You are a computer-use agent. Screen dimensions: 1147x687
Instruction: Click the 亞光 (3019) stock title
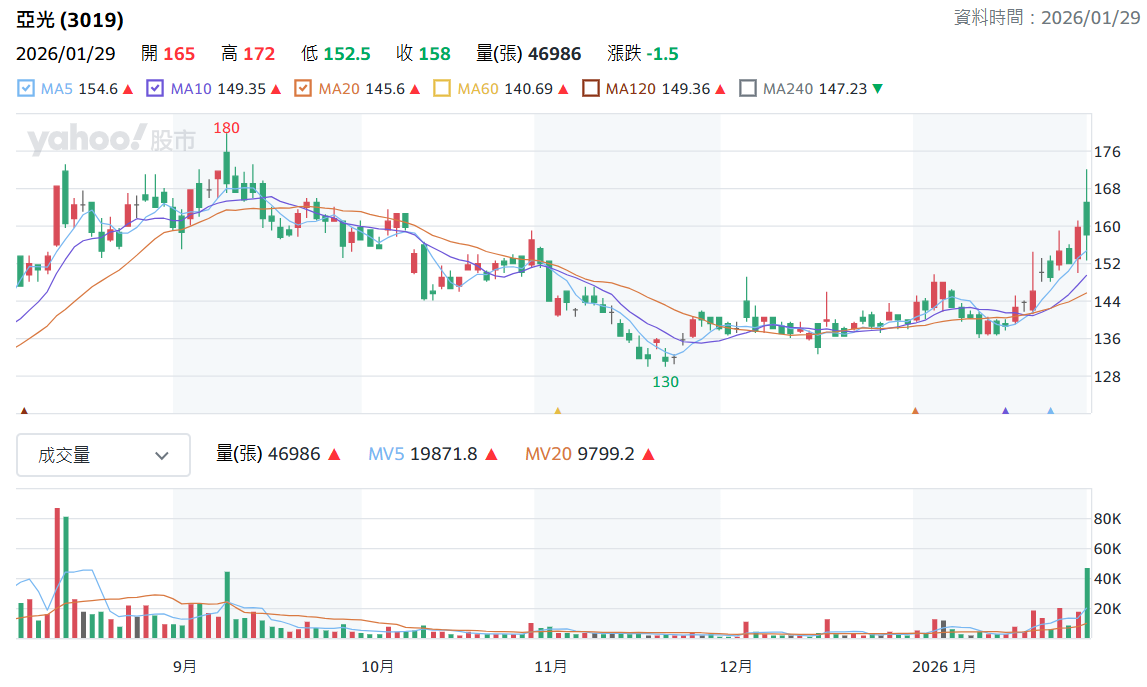click(x=70, y=20)
